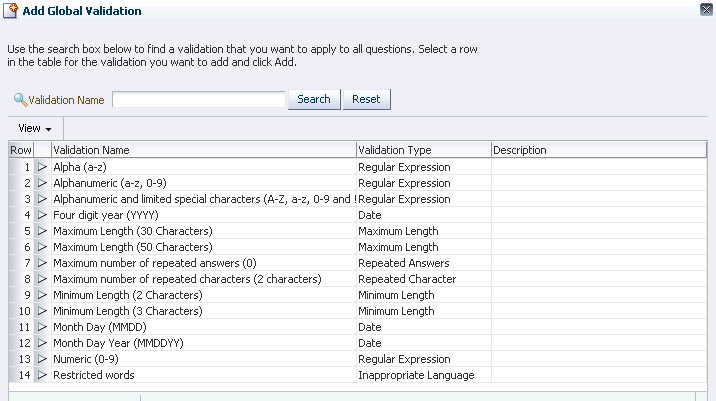Expand Maximum number of repeated characters row
This screenshot has width=716, height=401.
pyautogui.click(x=42, y=279)
